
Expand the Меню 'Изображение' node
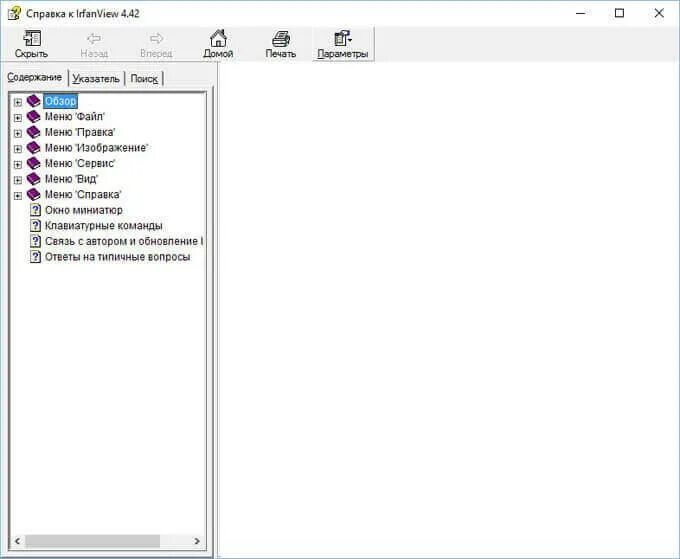point(17,149)
